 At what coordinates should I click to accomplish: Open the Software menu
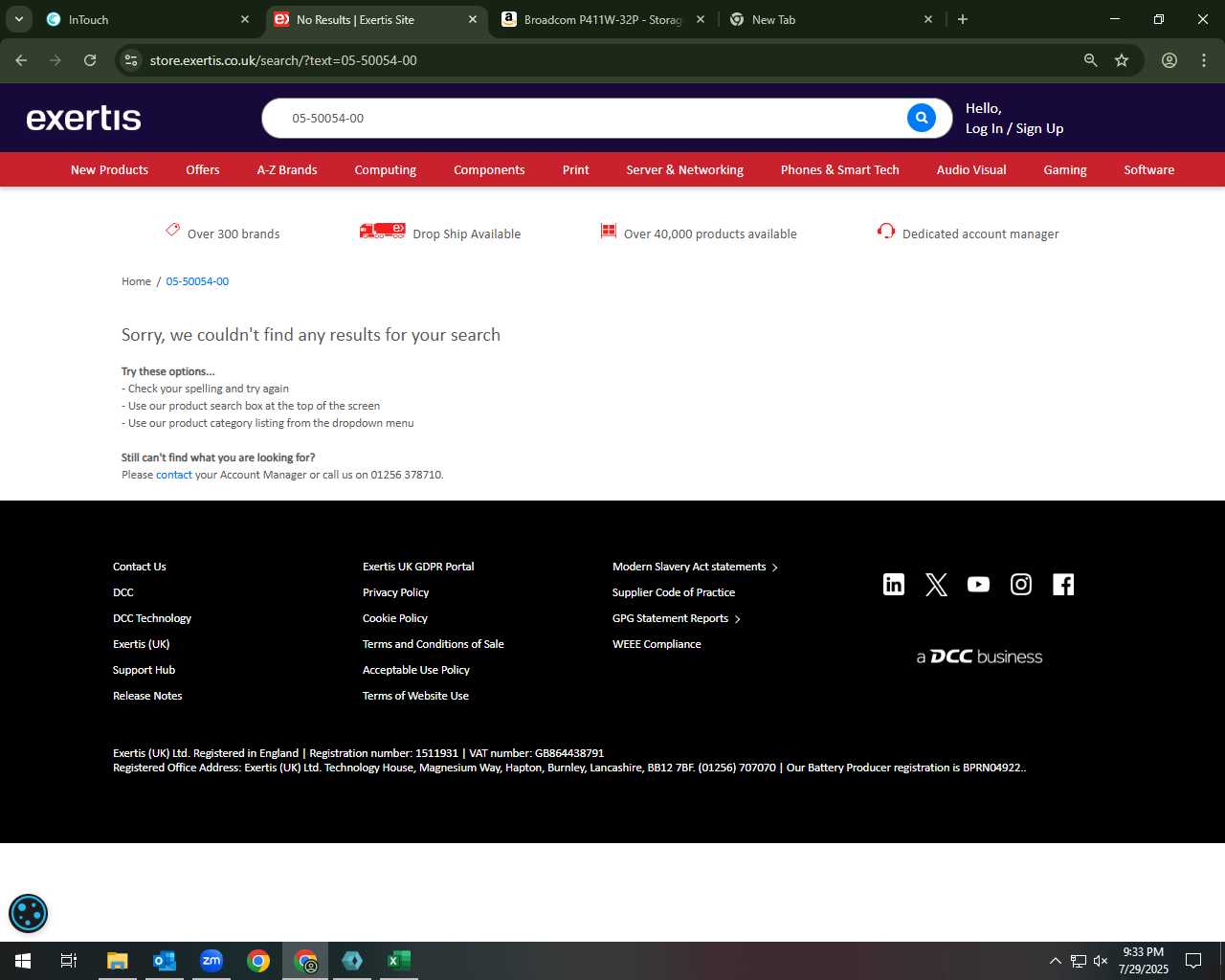click(x=1149, y=169)
